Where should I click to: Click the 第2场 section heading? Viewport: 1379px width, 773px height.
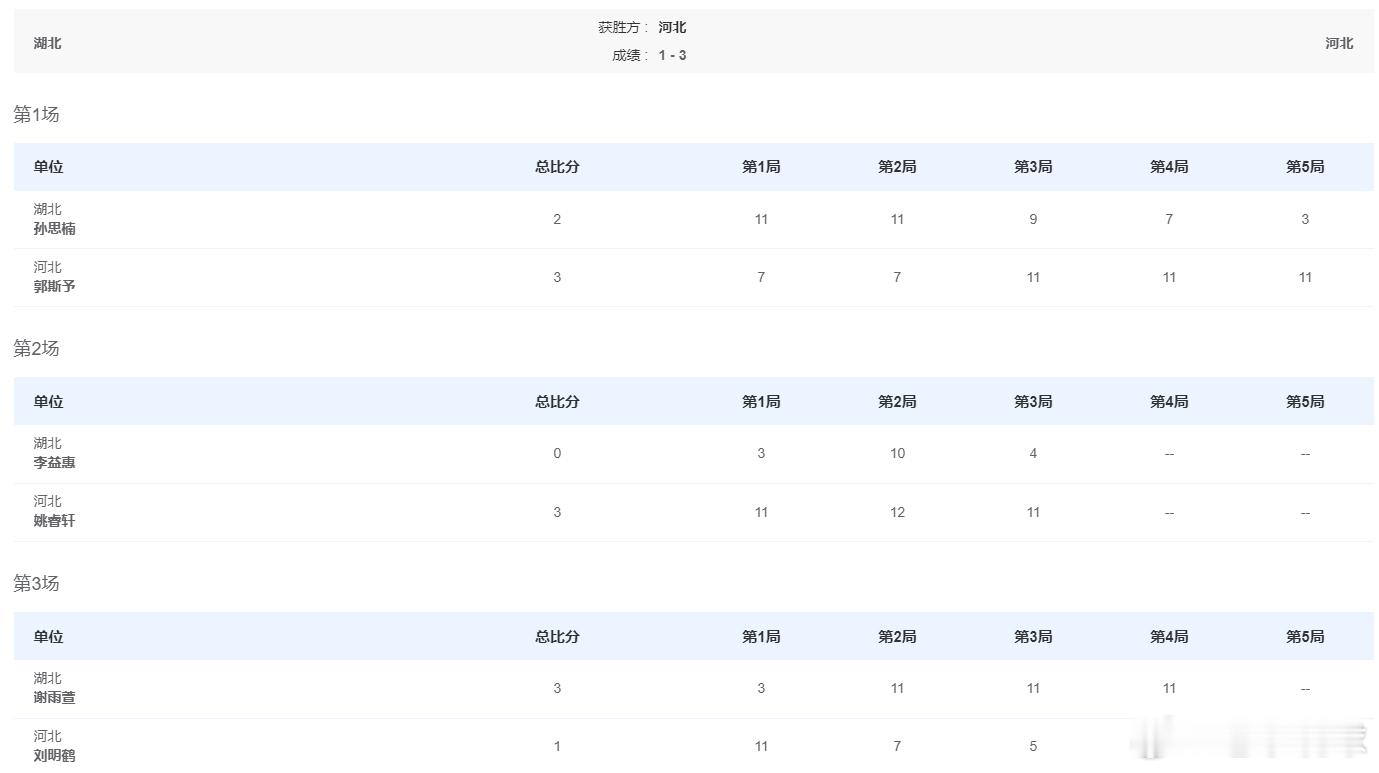click(x=36, y=348)
